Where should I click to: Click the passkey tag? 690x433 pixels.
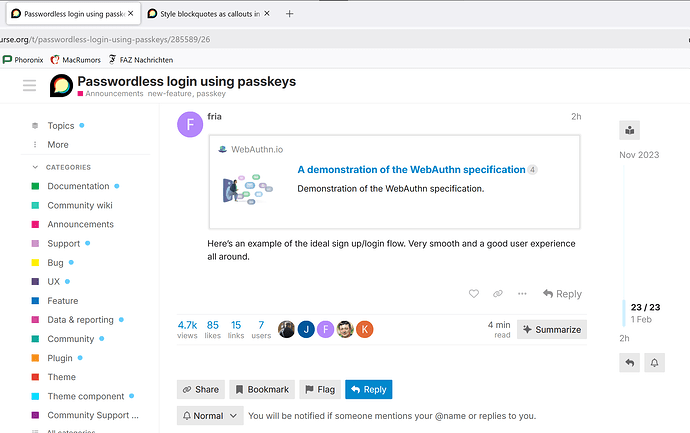coord(211,94)
